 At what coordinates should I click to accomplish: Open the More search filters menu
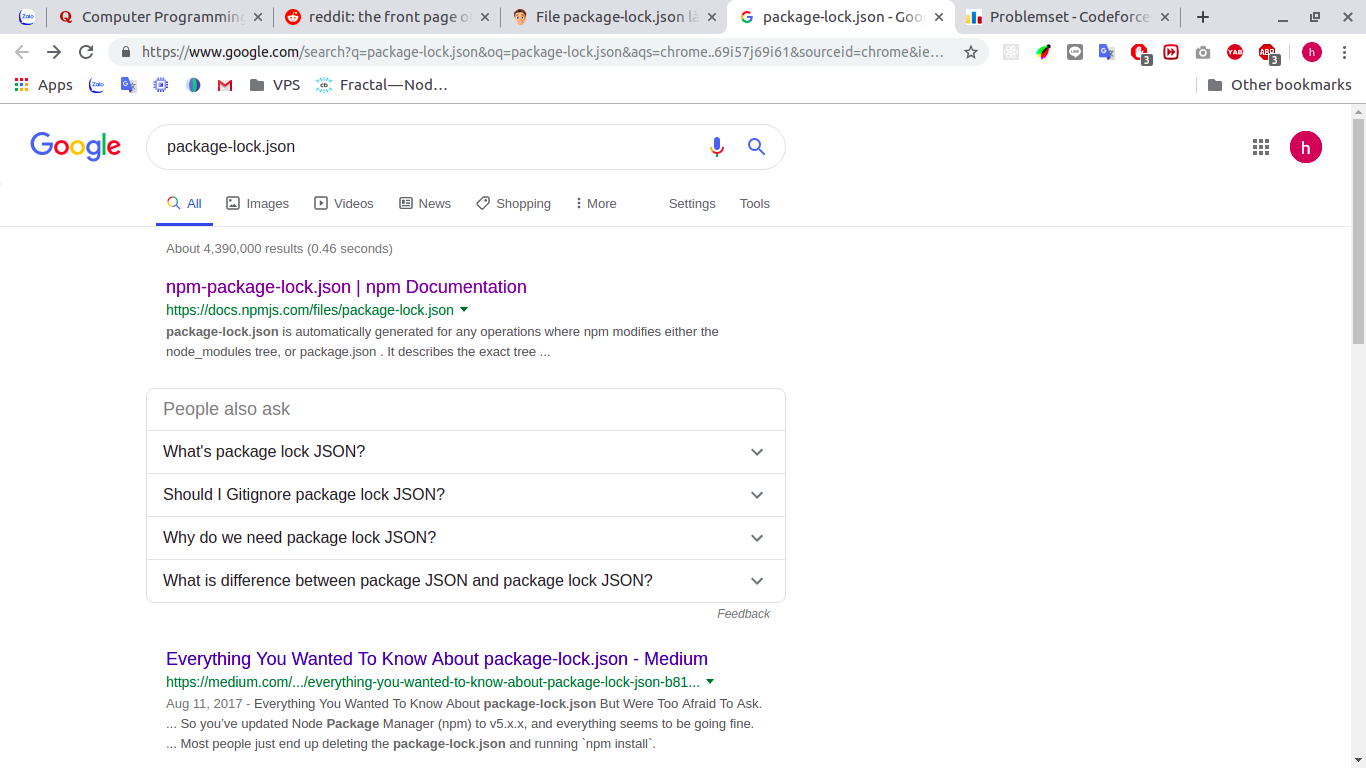(596, 203)
